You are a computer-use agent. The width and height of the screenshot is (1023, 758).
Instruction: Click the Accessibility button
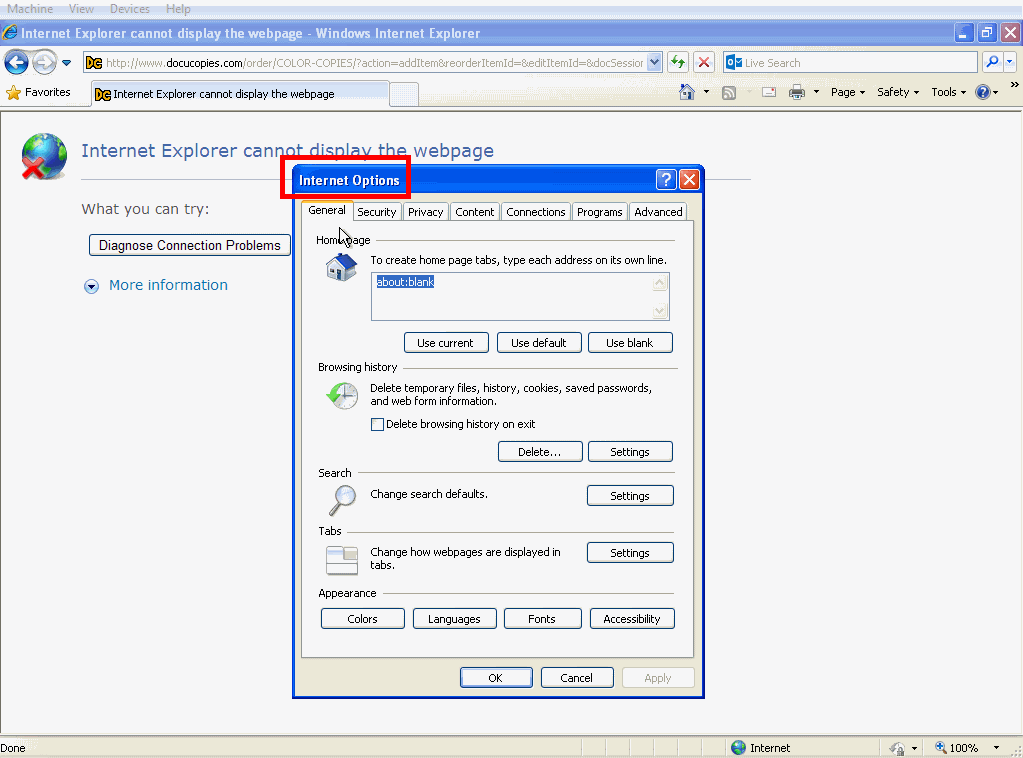click(632, 618)
